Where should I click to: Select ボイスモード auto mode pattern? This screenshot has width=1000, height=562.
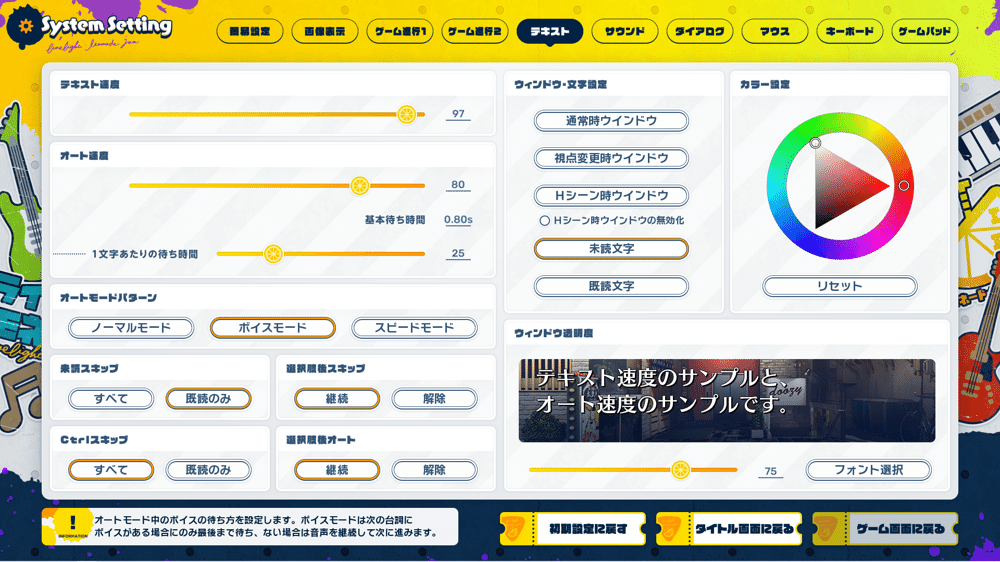coord(272,328)
